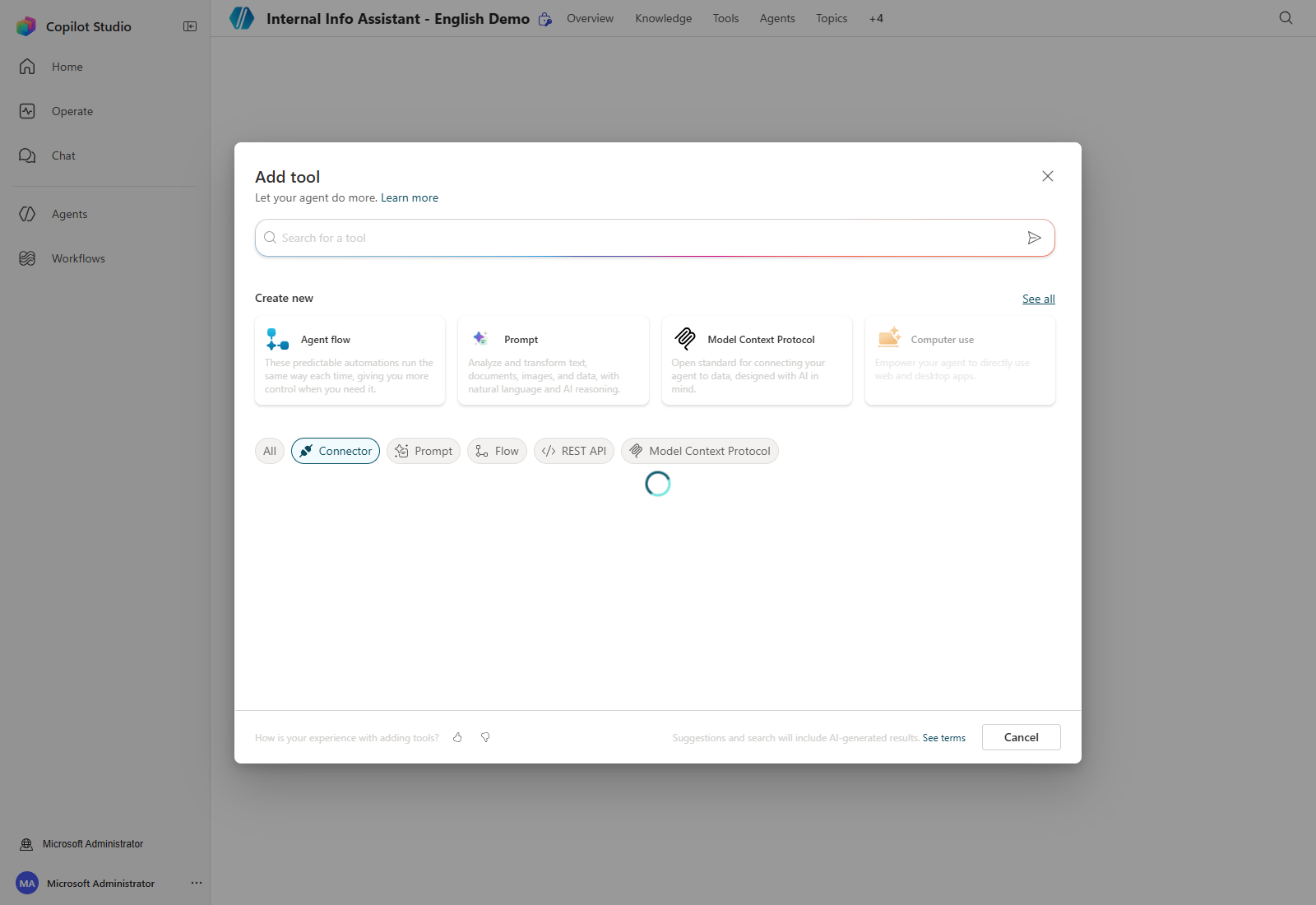
Task: Click the Microsoft Administrator environment icon
Action: coord(26,844)
